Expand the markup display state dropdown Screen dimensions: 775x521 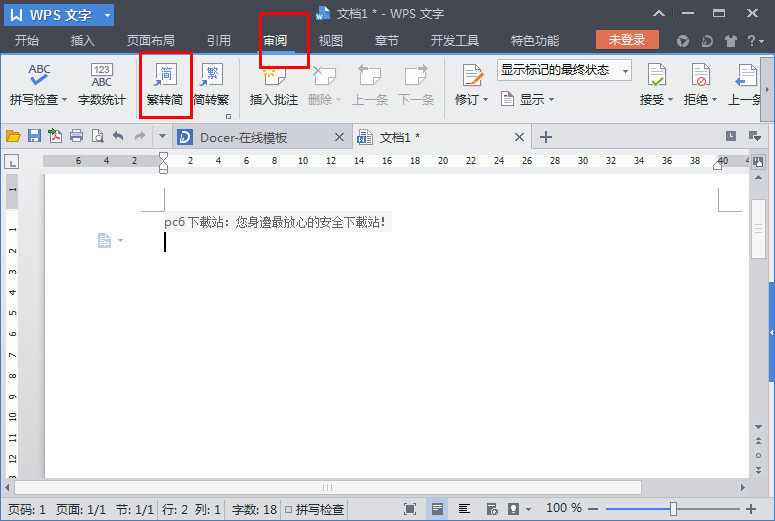[x=625, y=71]
